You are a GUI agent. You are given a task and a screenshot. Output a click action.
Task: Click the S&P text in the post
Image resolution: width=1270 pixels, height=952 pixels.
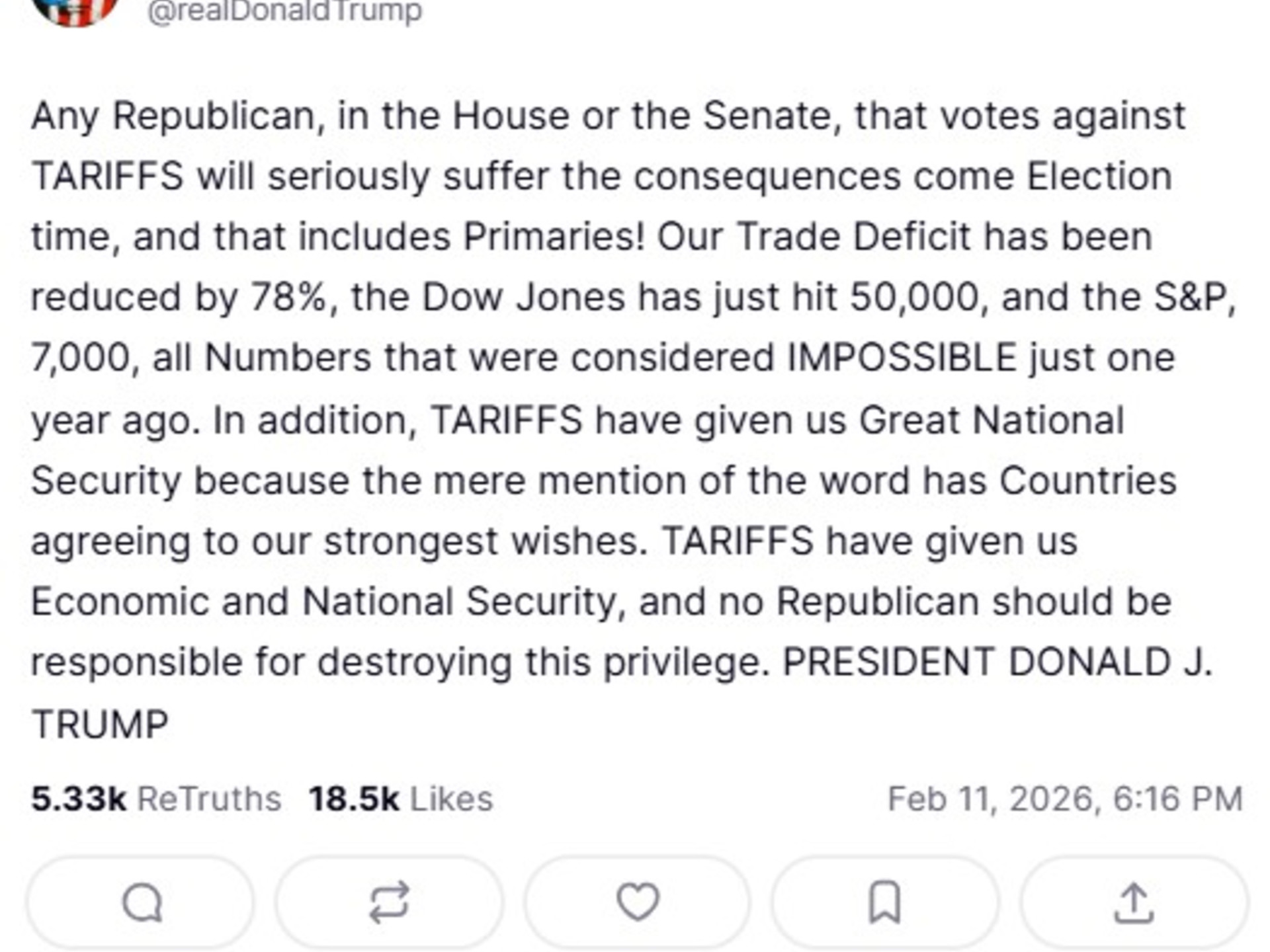[x=1191, y=297]
